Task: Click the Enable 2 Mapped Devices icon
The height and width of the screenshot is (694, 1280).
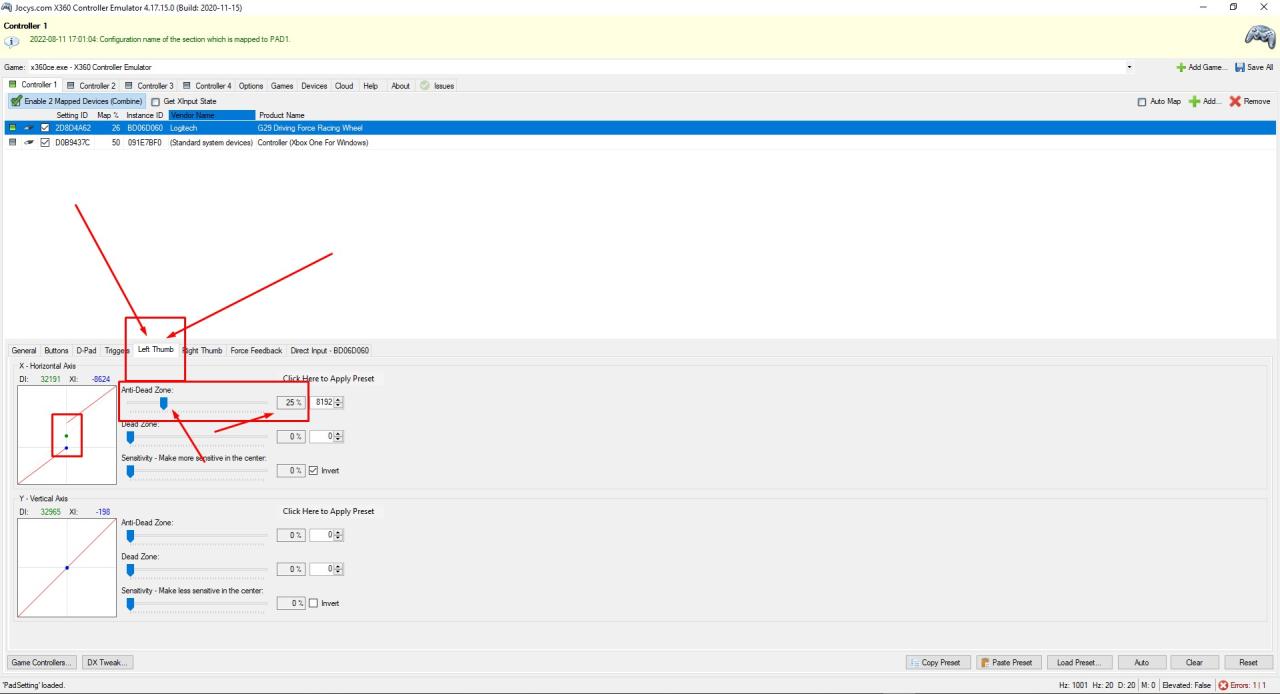Action: 16,101
